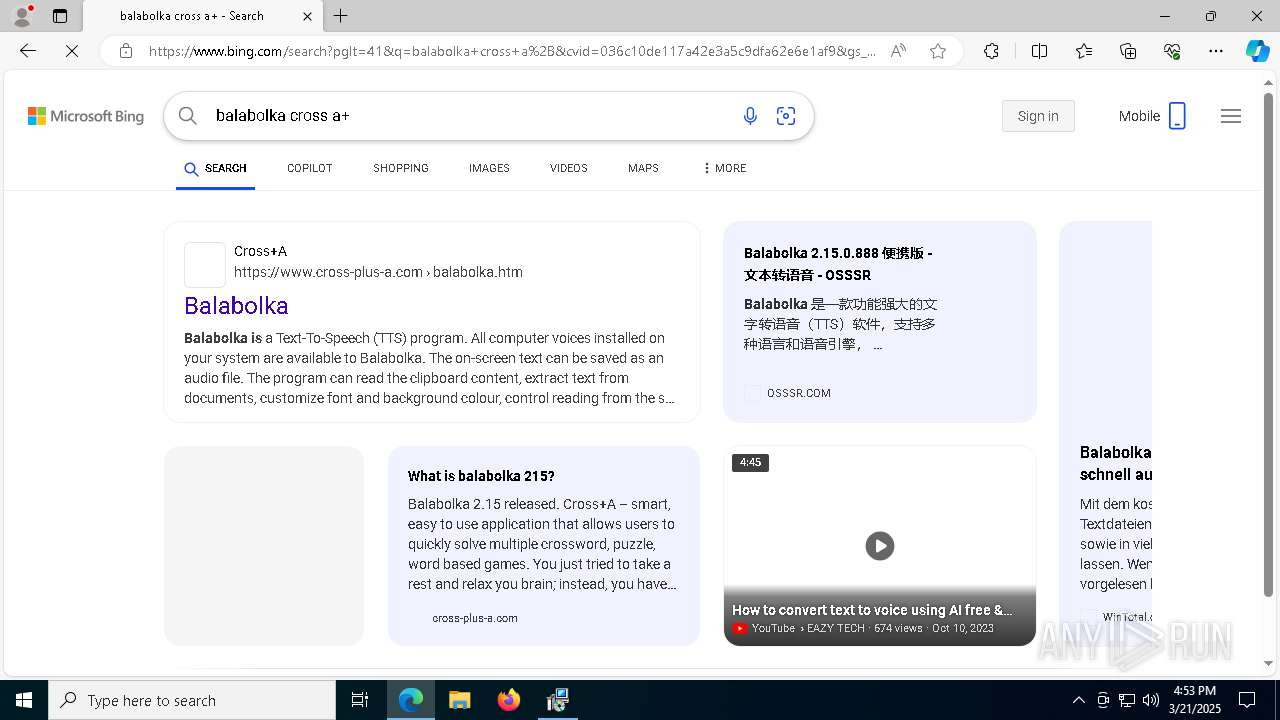This screenshot has height=720, width=1280.
Task: Open Task View on the taskbar
Action: (360, 700)
